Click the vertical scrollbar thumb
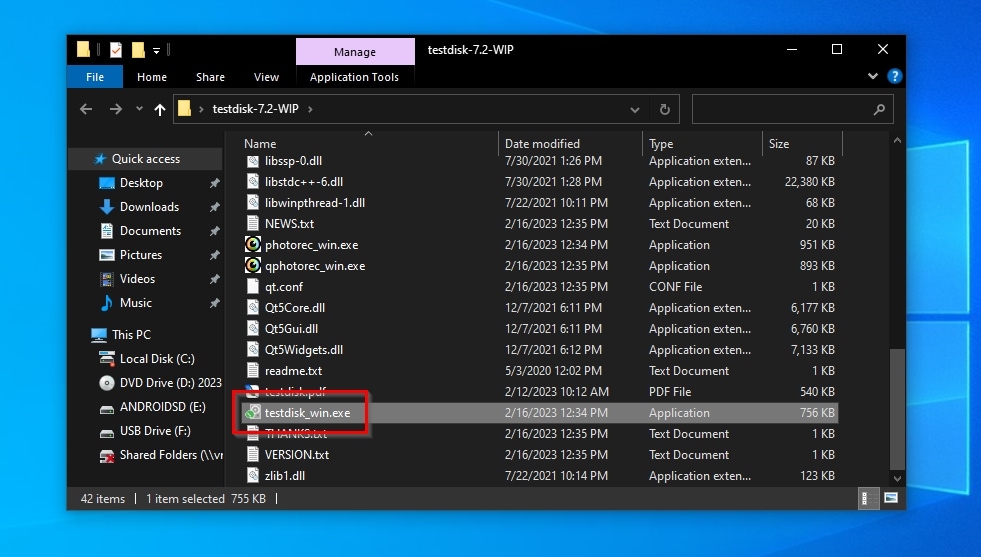 tap(897, 408)
